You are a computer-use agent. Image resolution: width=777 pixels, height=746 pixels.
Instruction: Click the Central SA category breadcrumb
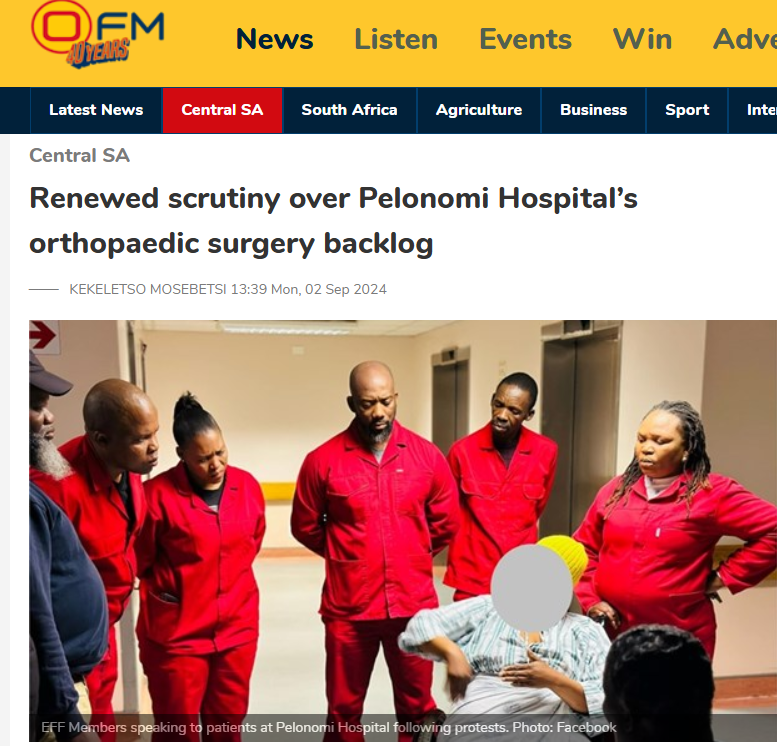tap(79, 156)
